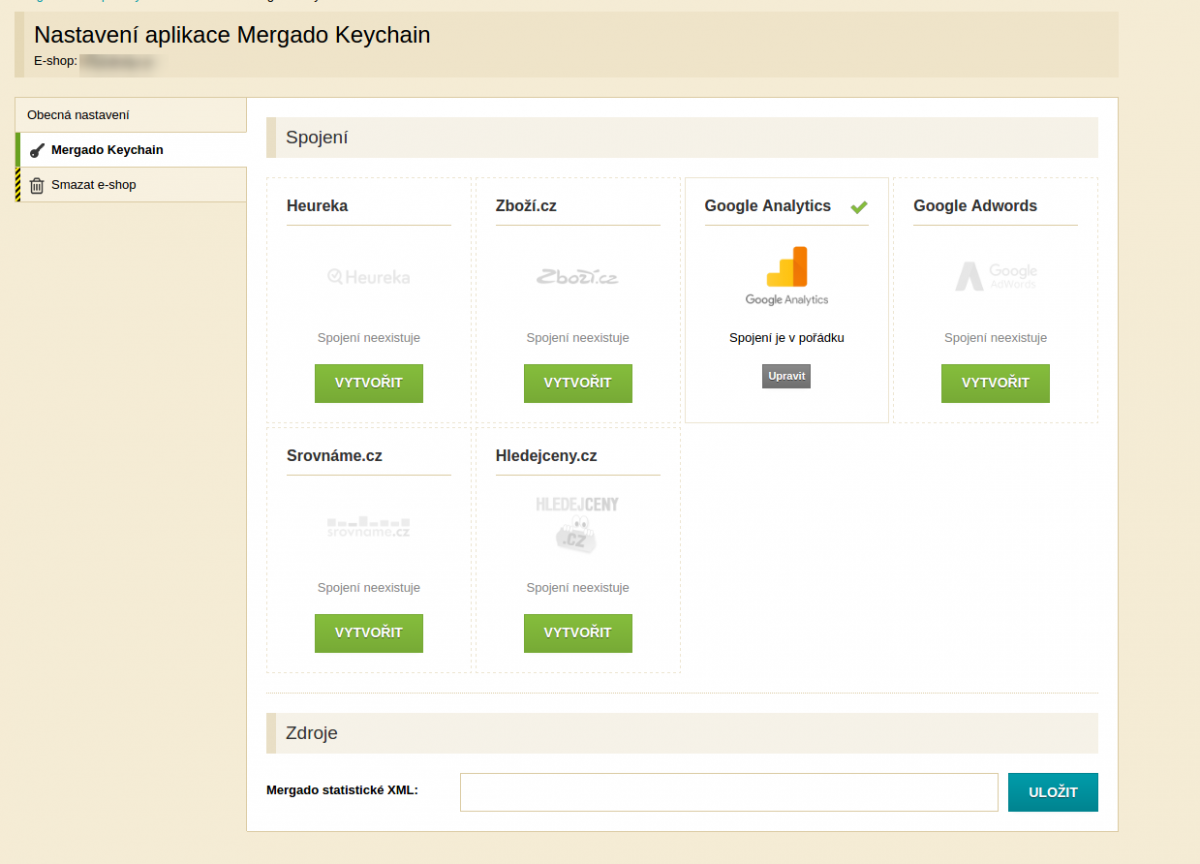Open Obecná nastavení settings section
The image size is (1200, 864).
click(x=131, y=115)
